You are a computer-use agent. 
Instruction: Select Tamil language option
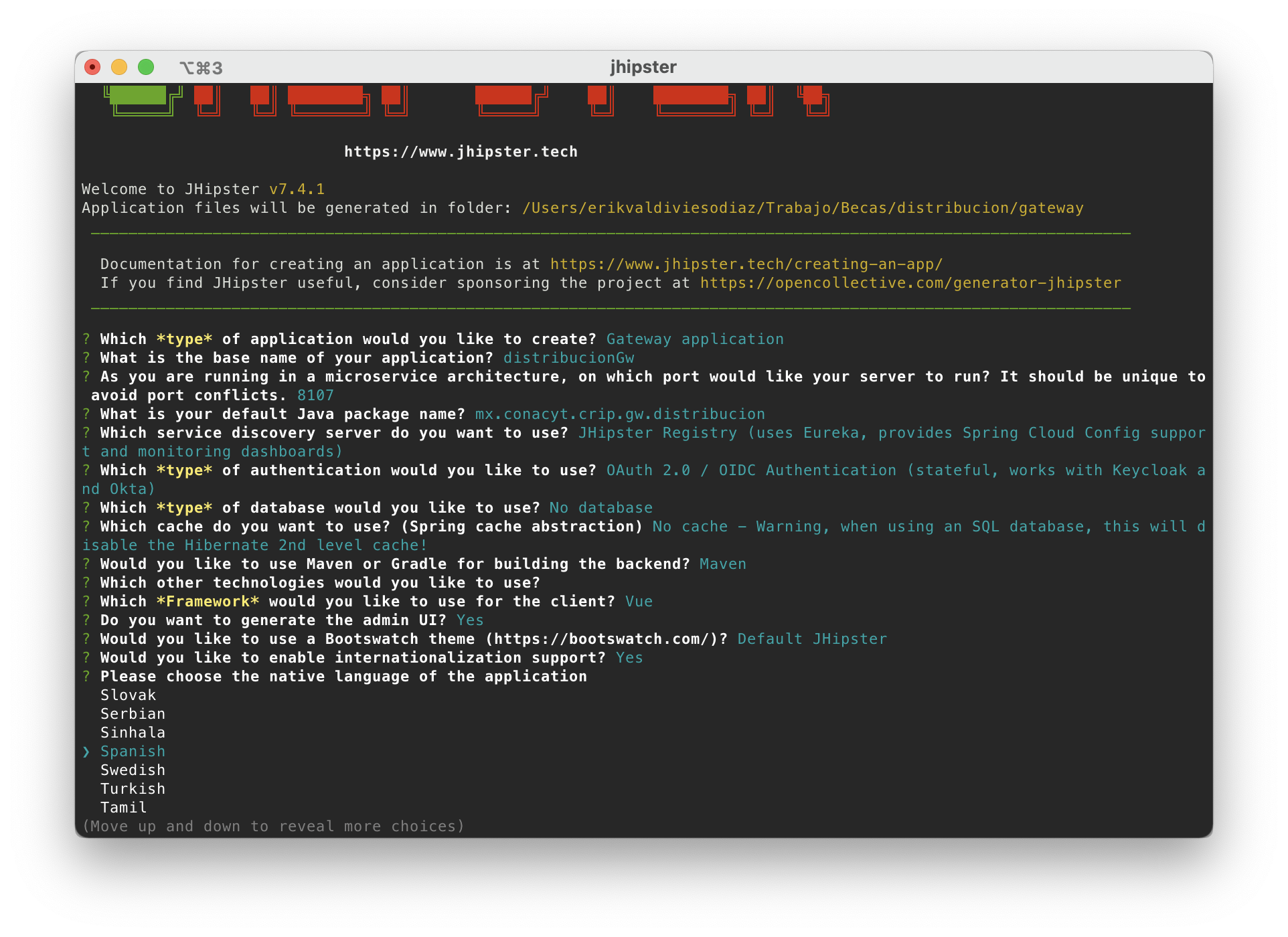click(123, 808)
